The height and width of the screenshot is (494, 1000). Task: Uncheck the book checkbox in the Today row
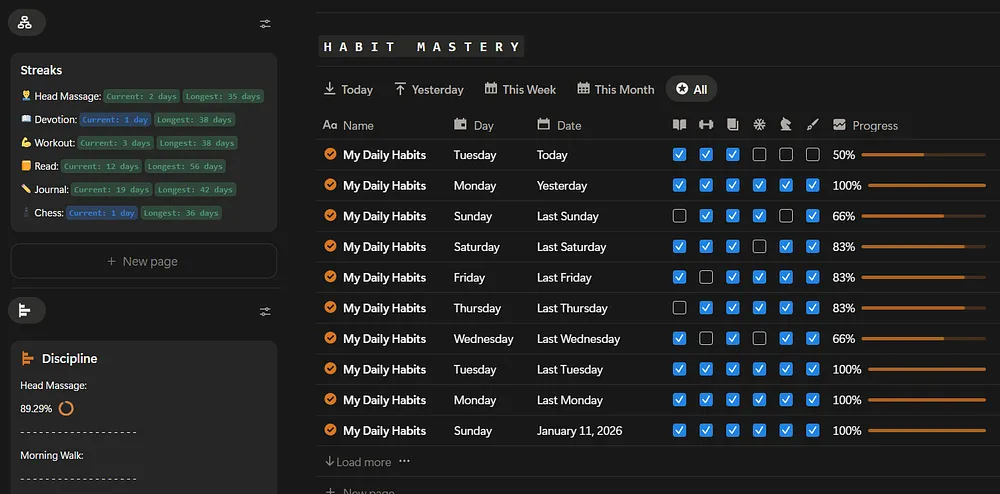679,154
